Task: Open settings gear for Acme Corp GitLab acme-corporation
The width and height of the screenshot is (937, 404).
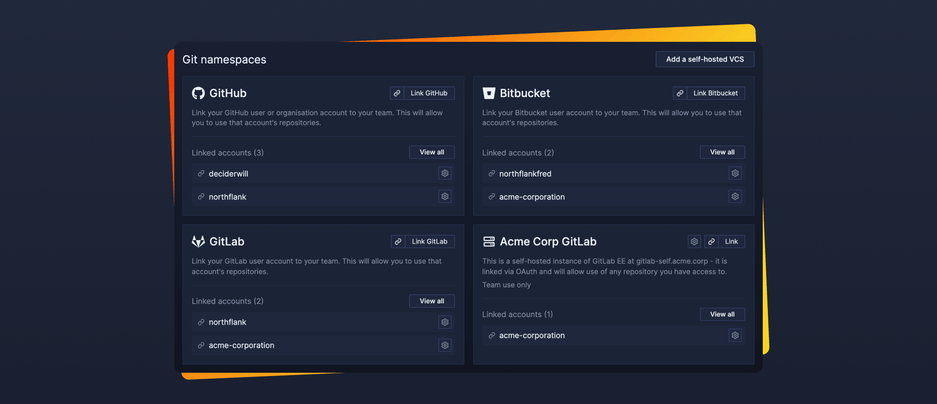Action: pos(735,335)
